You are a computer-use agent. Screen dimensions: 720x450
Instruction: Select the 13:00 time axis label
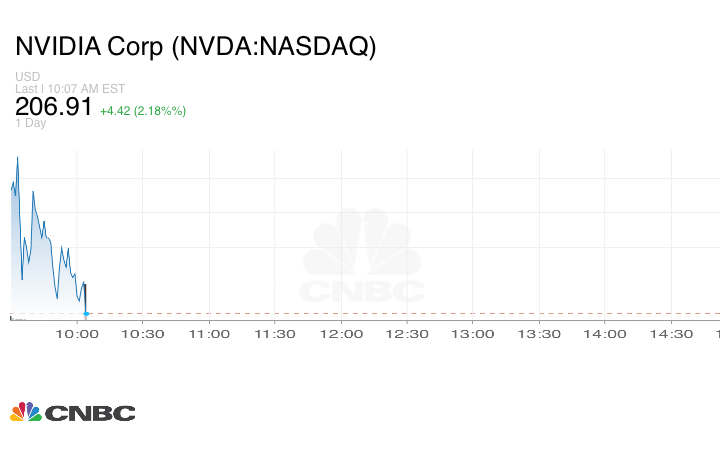pyautogui.click(x=473, y=334)
